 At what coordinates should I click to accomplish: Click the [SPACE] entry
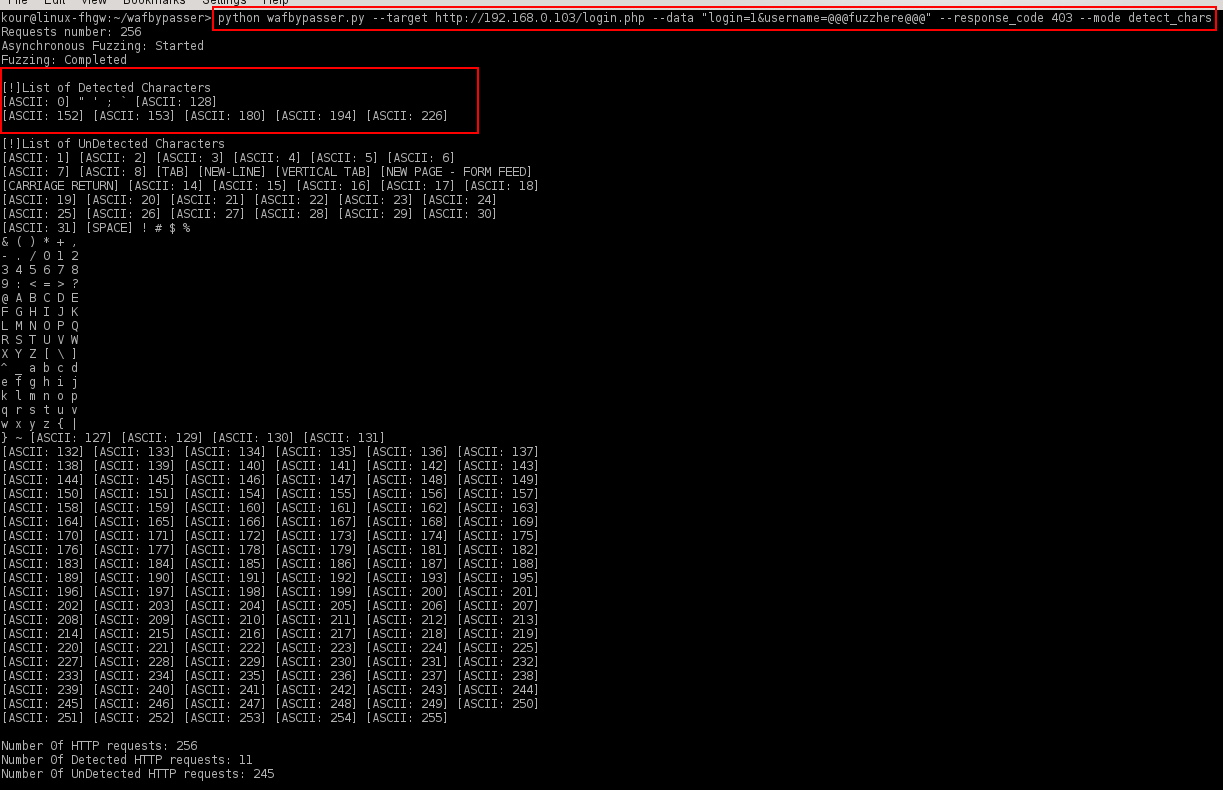(110, 228)
